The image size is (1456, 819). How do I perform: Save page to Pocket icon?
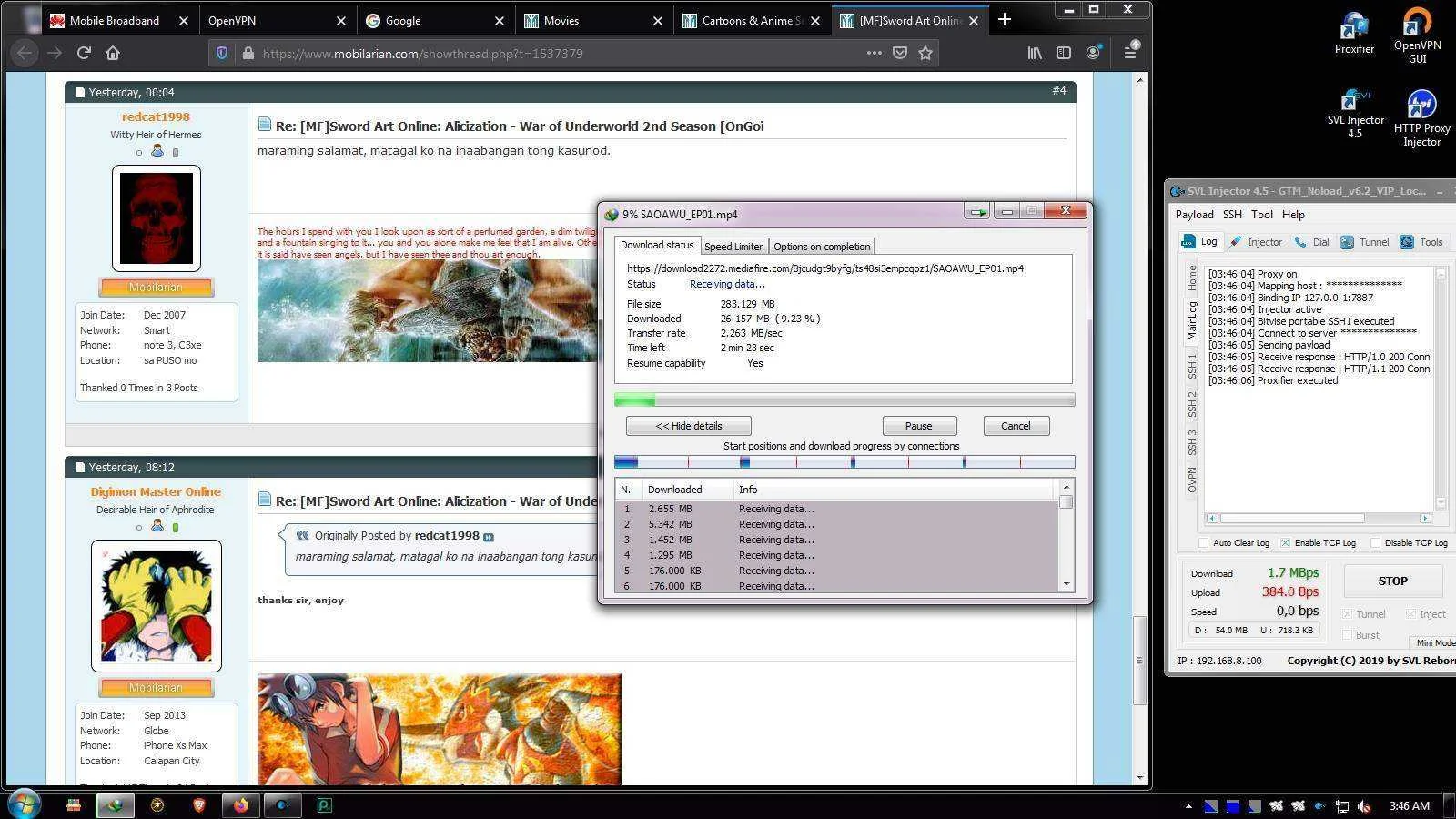click(900, 54)
